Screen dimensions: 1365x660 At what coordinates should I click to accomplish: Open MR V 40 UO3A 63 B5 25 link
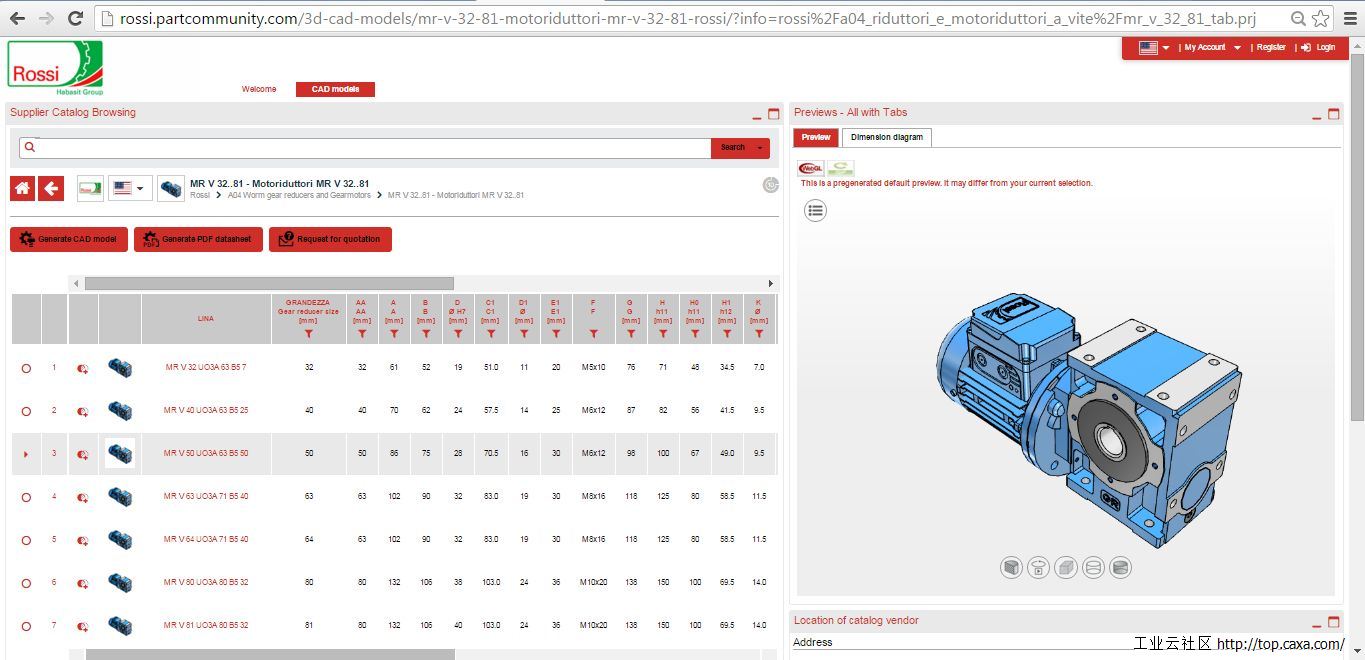(x=205, y=411)
